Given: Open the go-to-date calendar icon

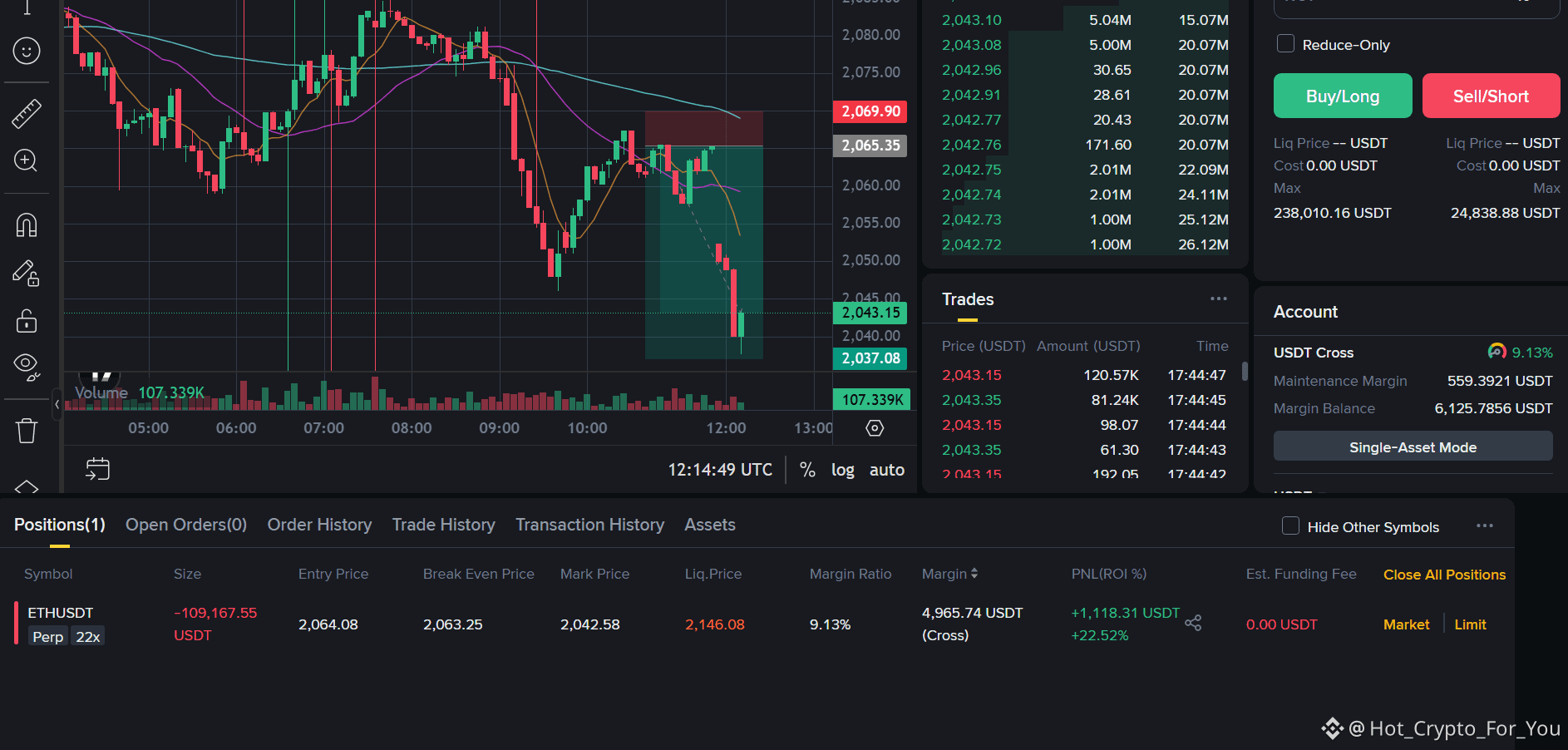Looking at the screenshot, I should coord(97,469).
